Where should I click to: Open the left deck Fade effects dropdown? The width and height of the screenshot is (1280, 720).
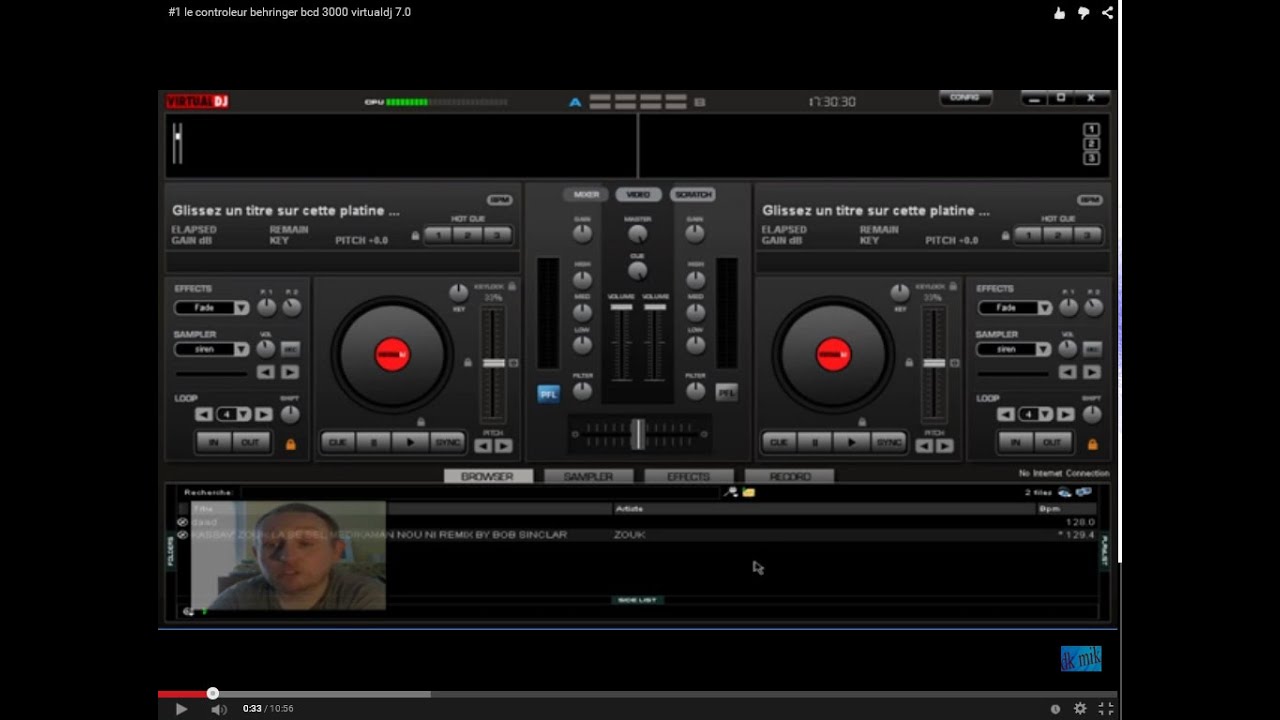point(211,308)
